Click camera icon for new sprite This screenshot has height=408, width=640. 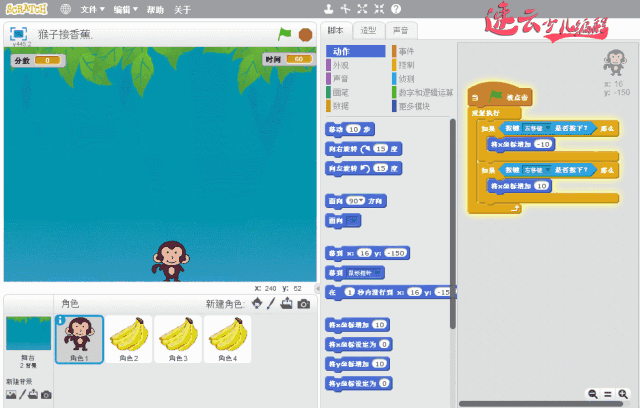click(303, 304)
